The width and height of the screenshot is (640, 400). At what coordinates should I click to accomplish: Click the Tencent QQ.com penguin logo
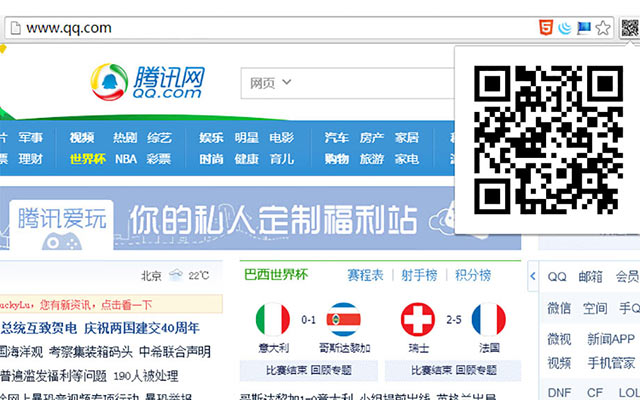(x=147, y=82)
